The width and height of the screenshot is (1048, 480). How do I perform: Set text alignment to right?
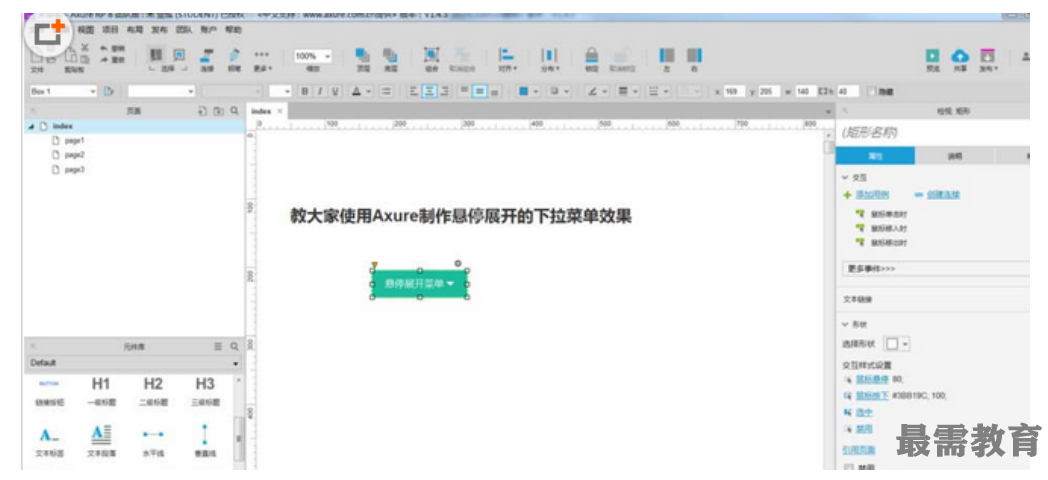click(x=443, y=91)
